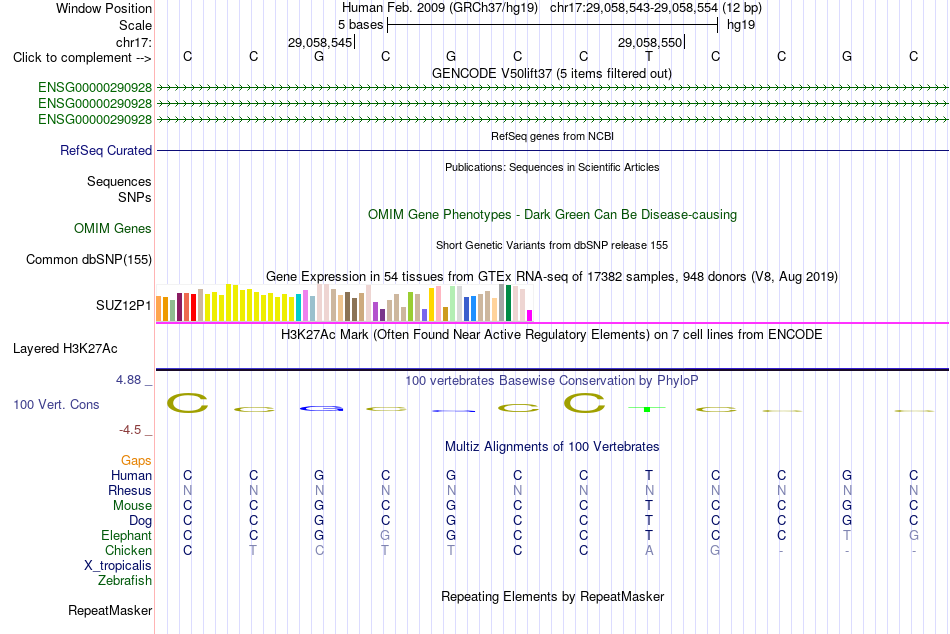This screenshot has width=950, height=634.
Task: Click 'GENCODE V50lift37 (5 items filtered out)' title
Action: [552, 73]
